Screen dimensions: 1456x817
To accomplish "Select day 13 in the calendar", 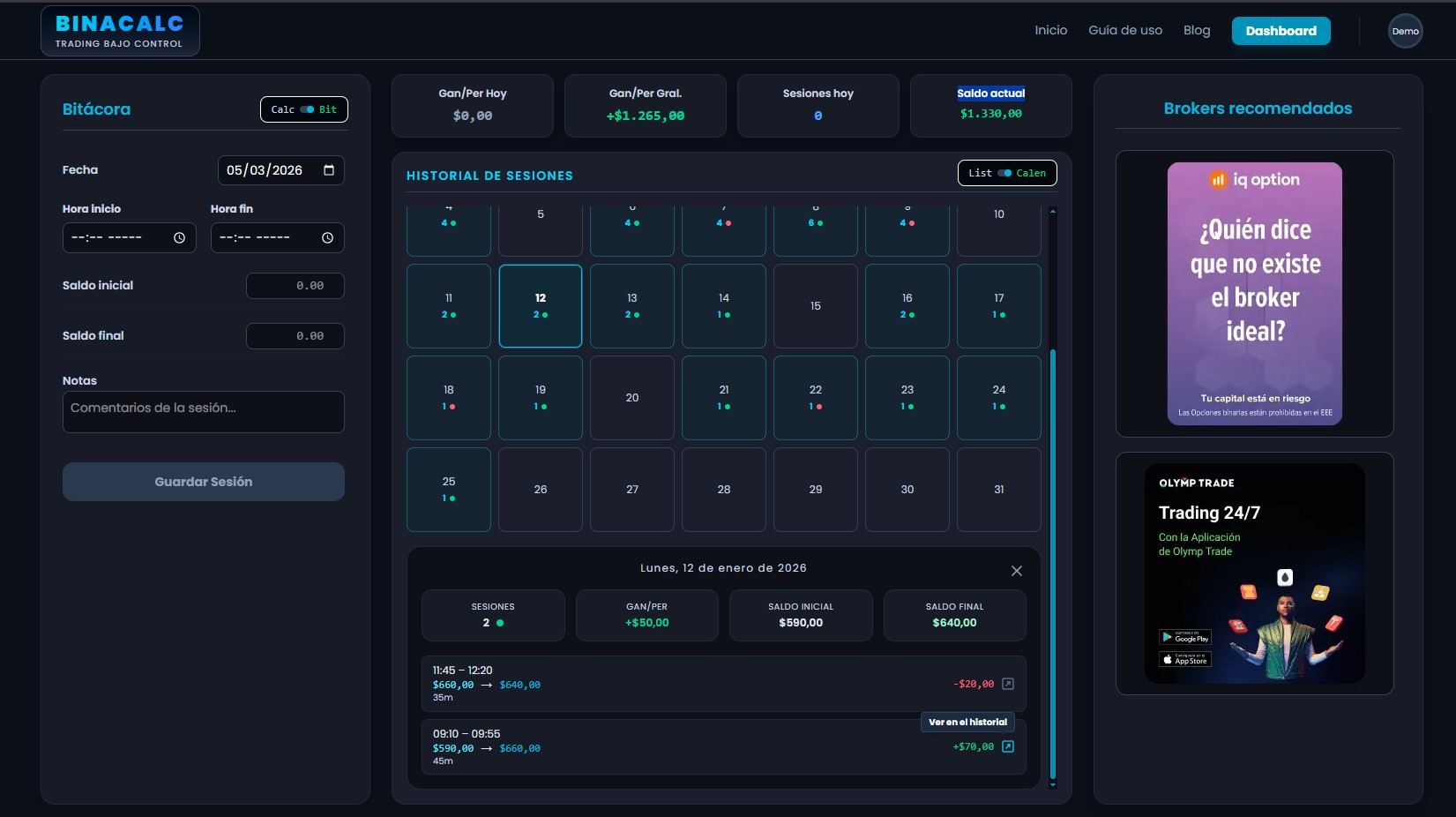I will [632, 305].
